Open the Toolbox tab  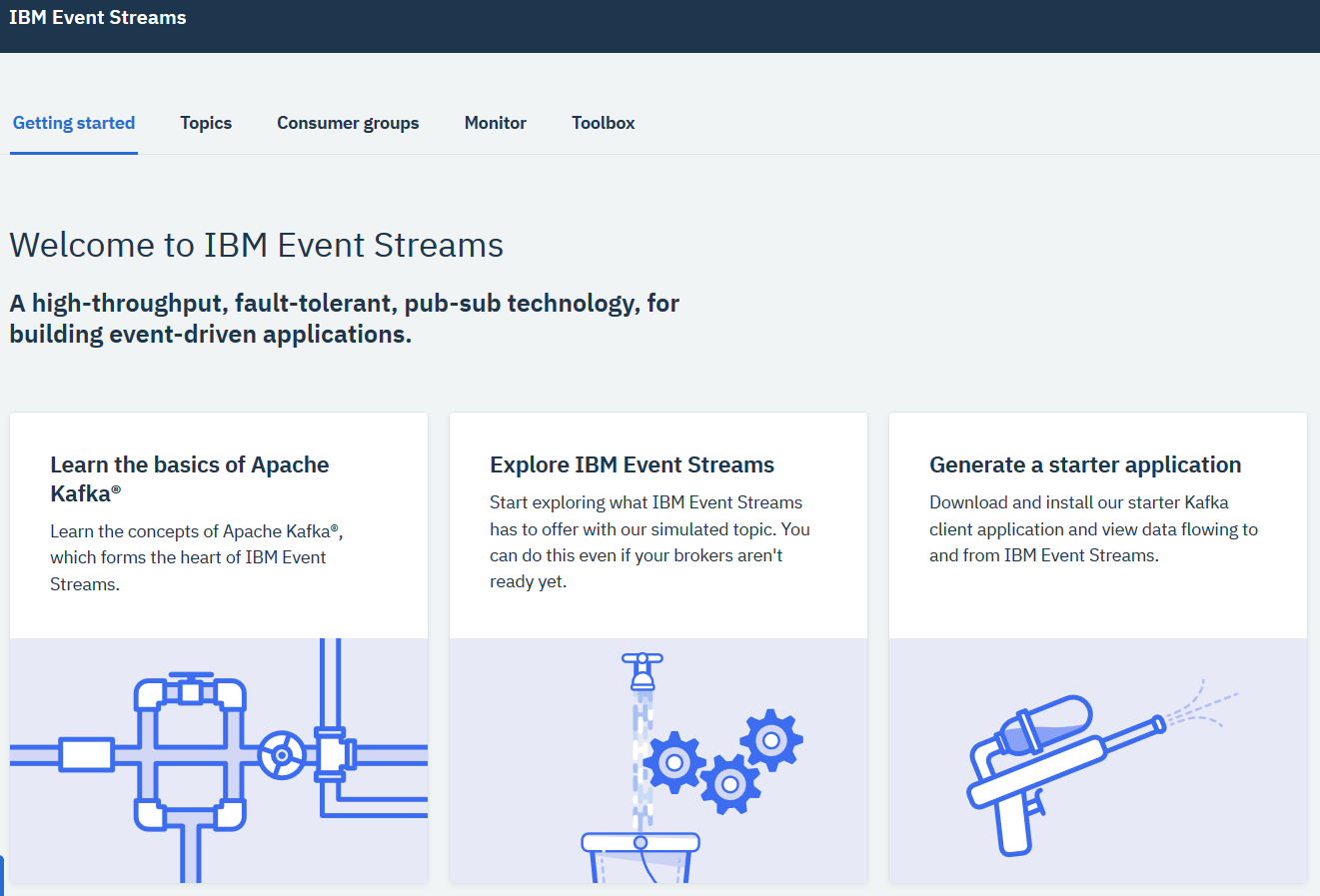[x=604, y=123]
